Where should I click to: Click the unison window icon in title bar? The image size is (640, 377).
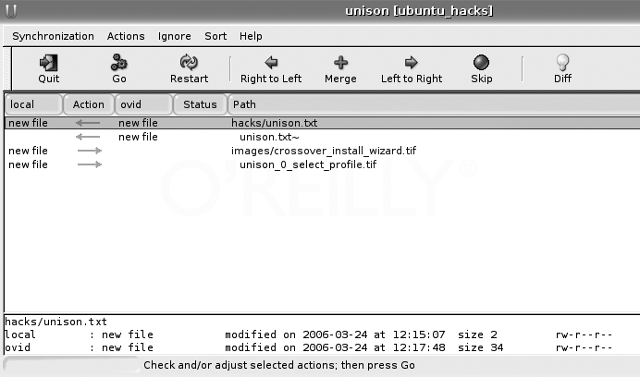pos(11,10)
